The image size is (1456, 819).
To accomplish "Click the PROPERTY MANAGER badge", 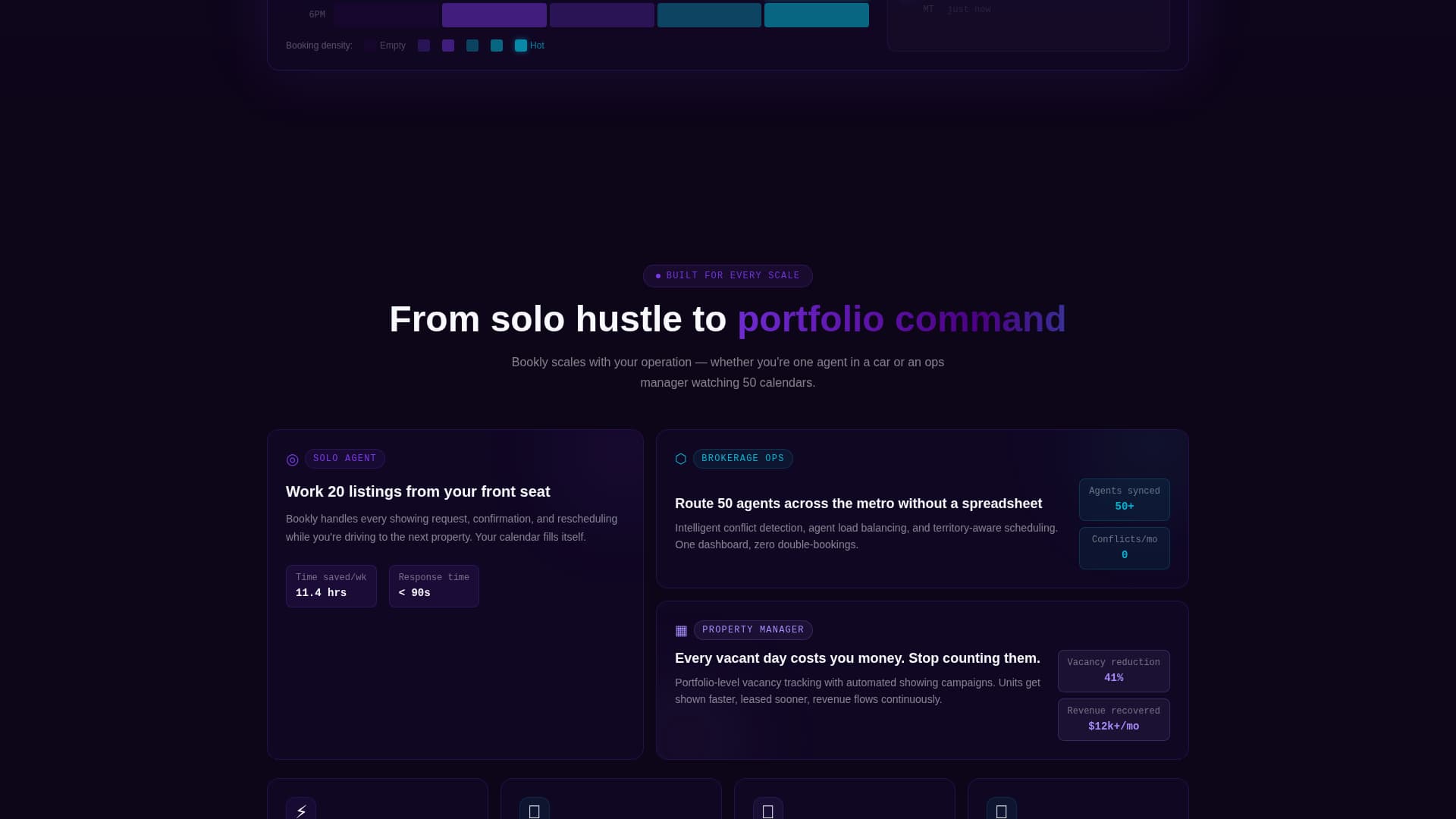I will tap(753, 630).
